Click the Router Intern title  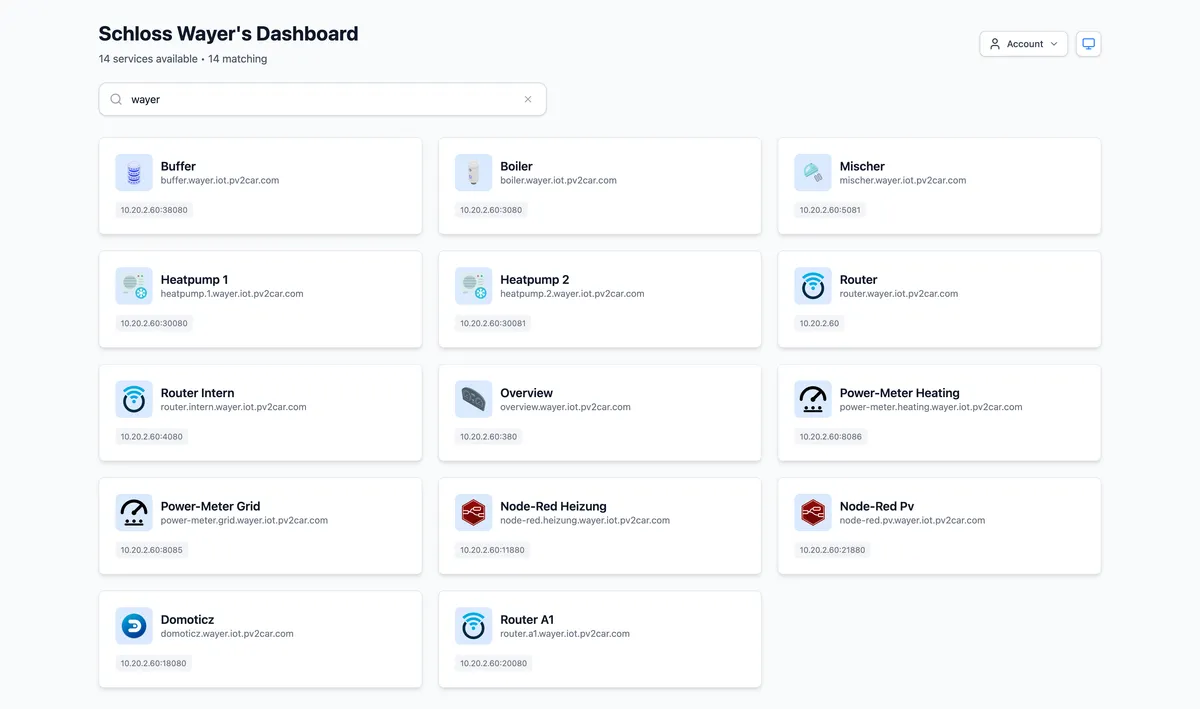(x=198, y=392)
